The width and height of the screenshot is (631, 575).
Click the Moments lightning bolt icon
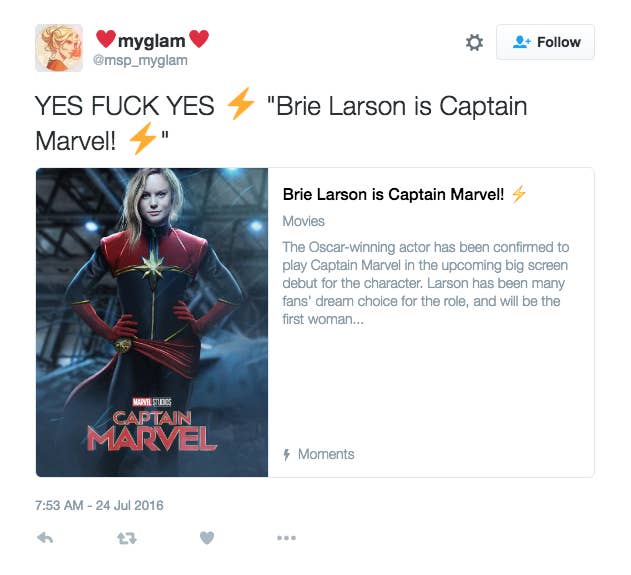click(x=287, y=454)
